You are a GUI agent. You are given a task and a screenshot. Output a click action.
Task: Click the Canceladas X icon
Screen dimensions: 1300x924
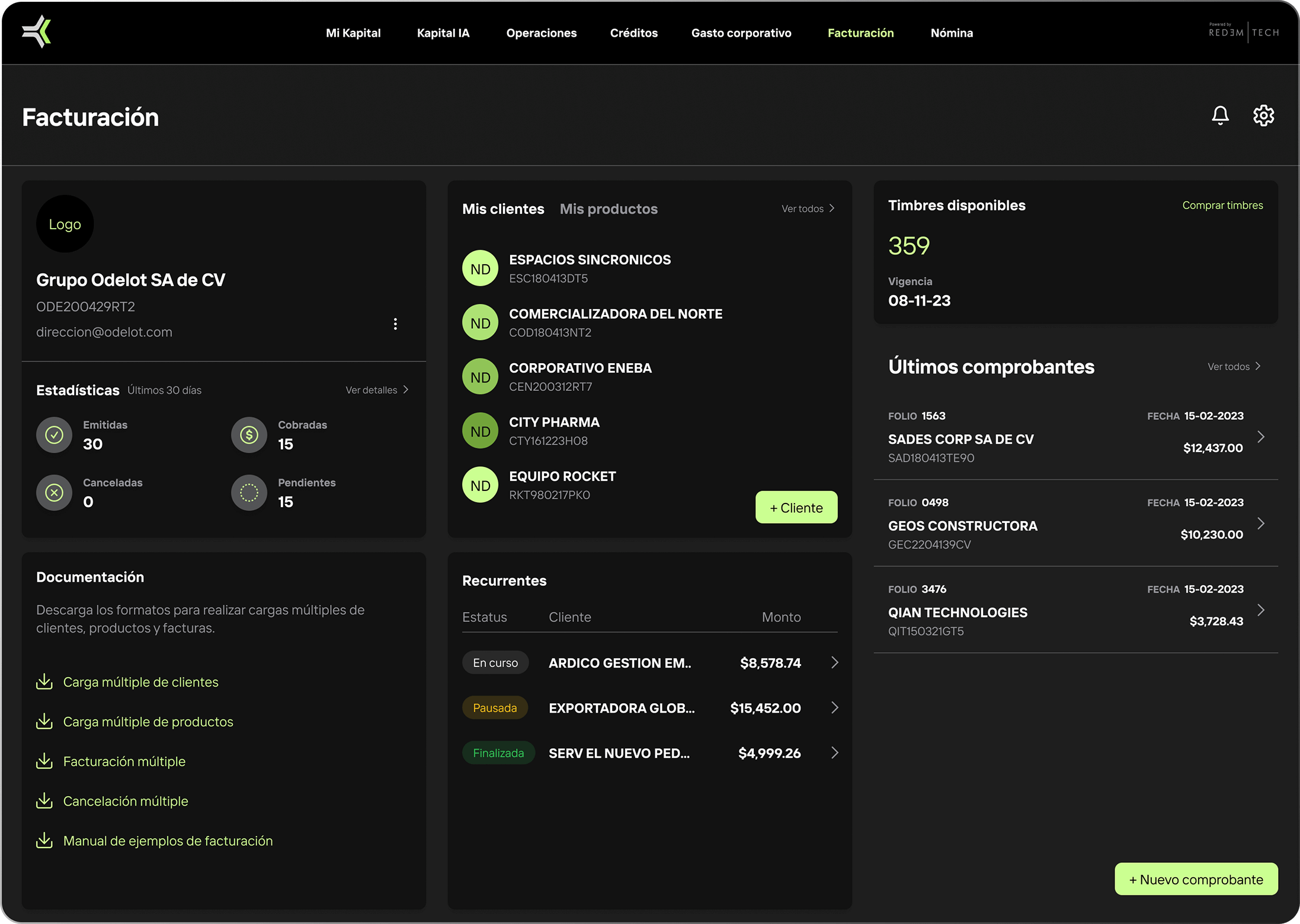55,493
